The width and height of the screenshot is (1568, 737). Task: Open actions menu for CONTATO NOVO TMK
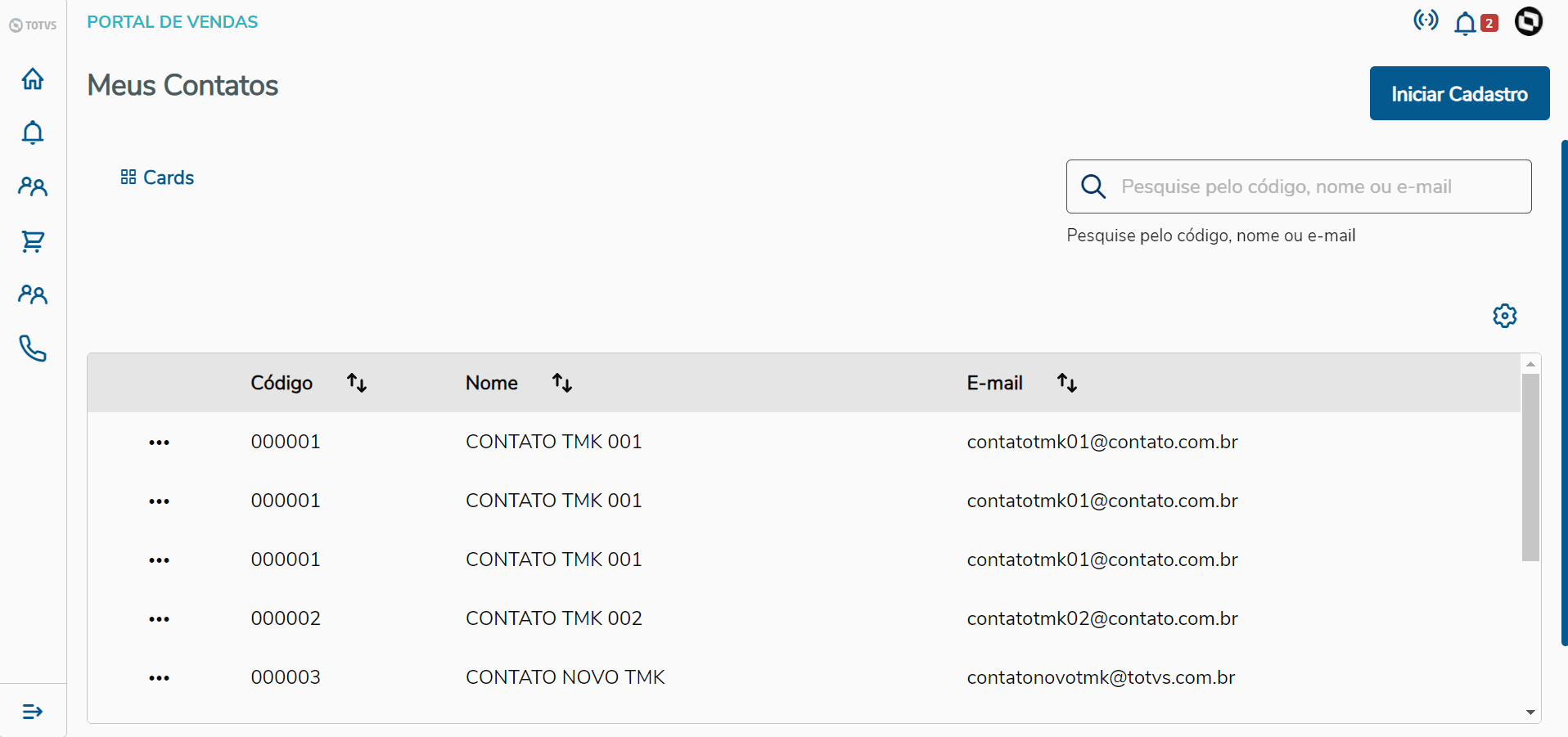(x=159, y=678)
